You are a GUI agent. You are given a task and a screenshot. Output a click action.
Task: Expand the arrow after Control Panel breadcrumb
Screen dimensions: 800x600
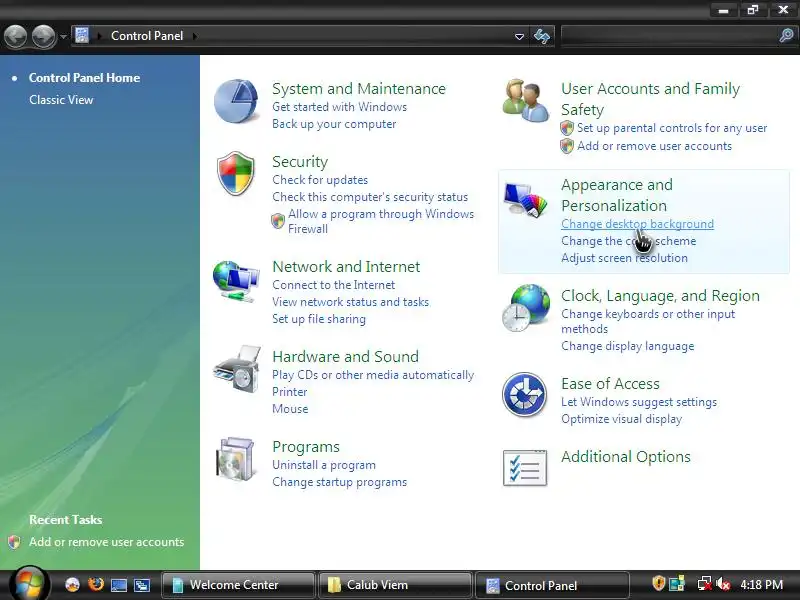coord(195,36)
